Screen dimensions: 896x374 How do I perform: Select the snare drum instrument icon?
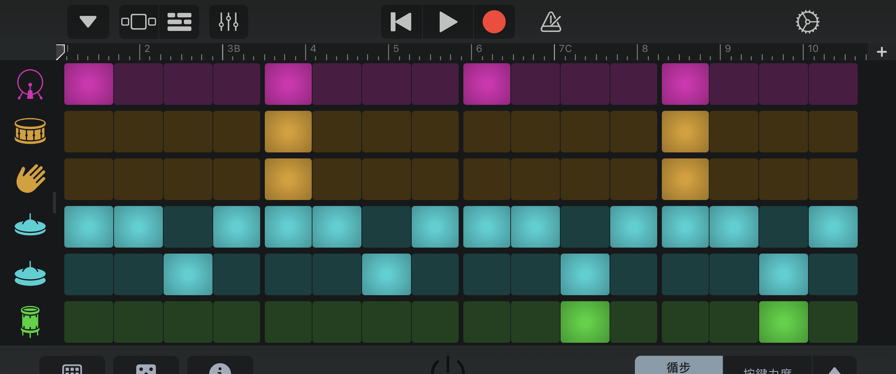point(30,132)
